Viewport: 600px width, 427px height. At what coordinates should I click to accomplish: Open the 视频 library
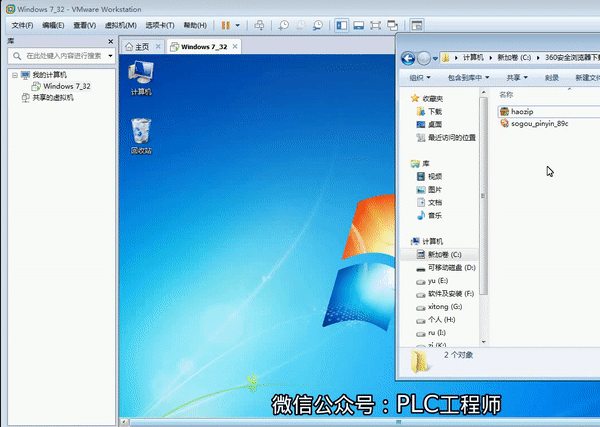click(x=435, y=176)
